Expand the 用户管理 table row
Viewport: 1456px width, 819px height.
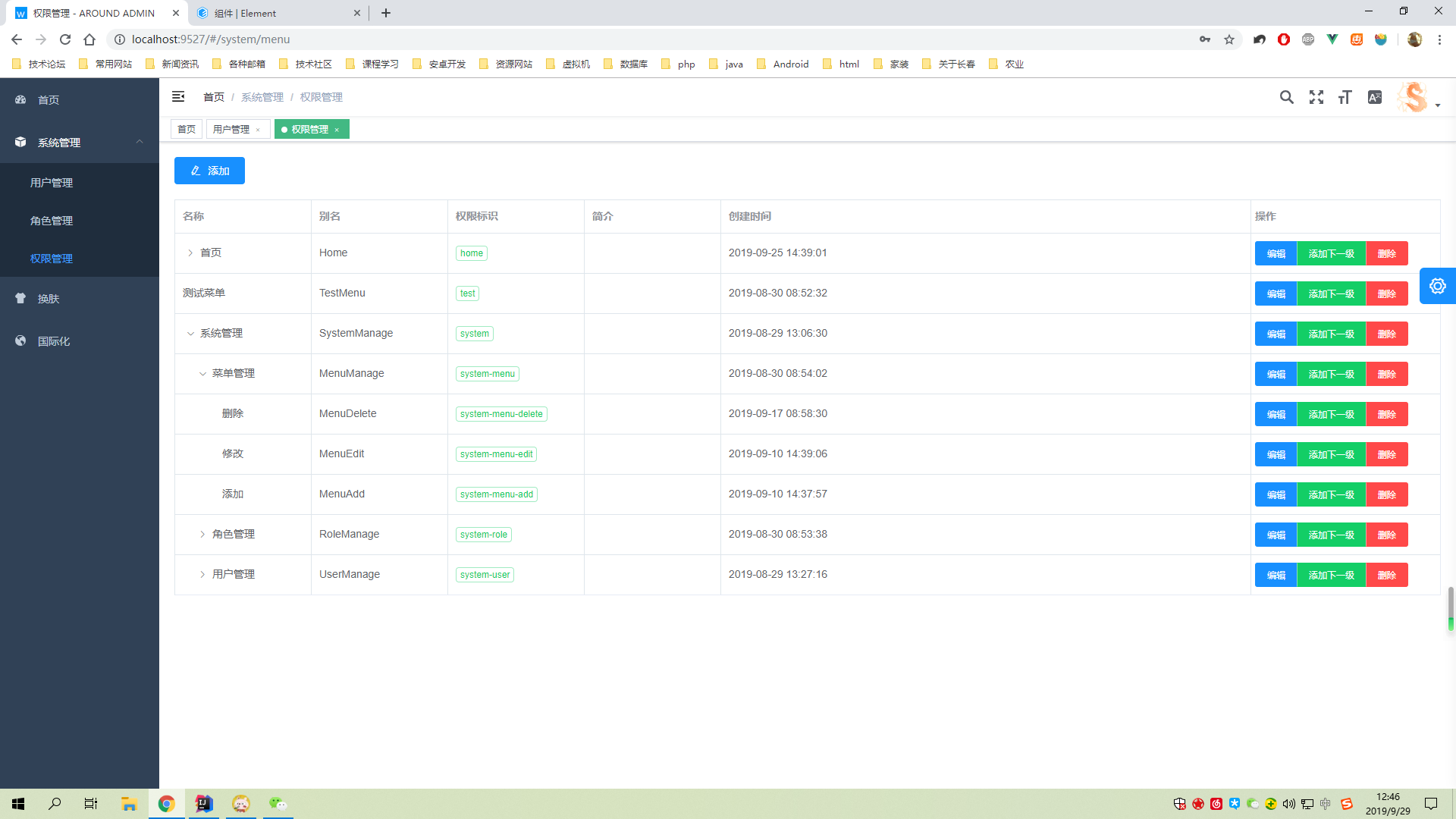click(202, 574)
